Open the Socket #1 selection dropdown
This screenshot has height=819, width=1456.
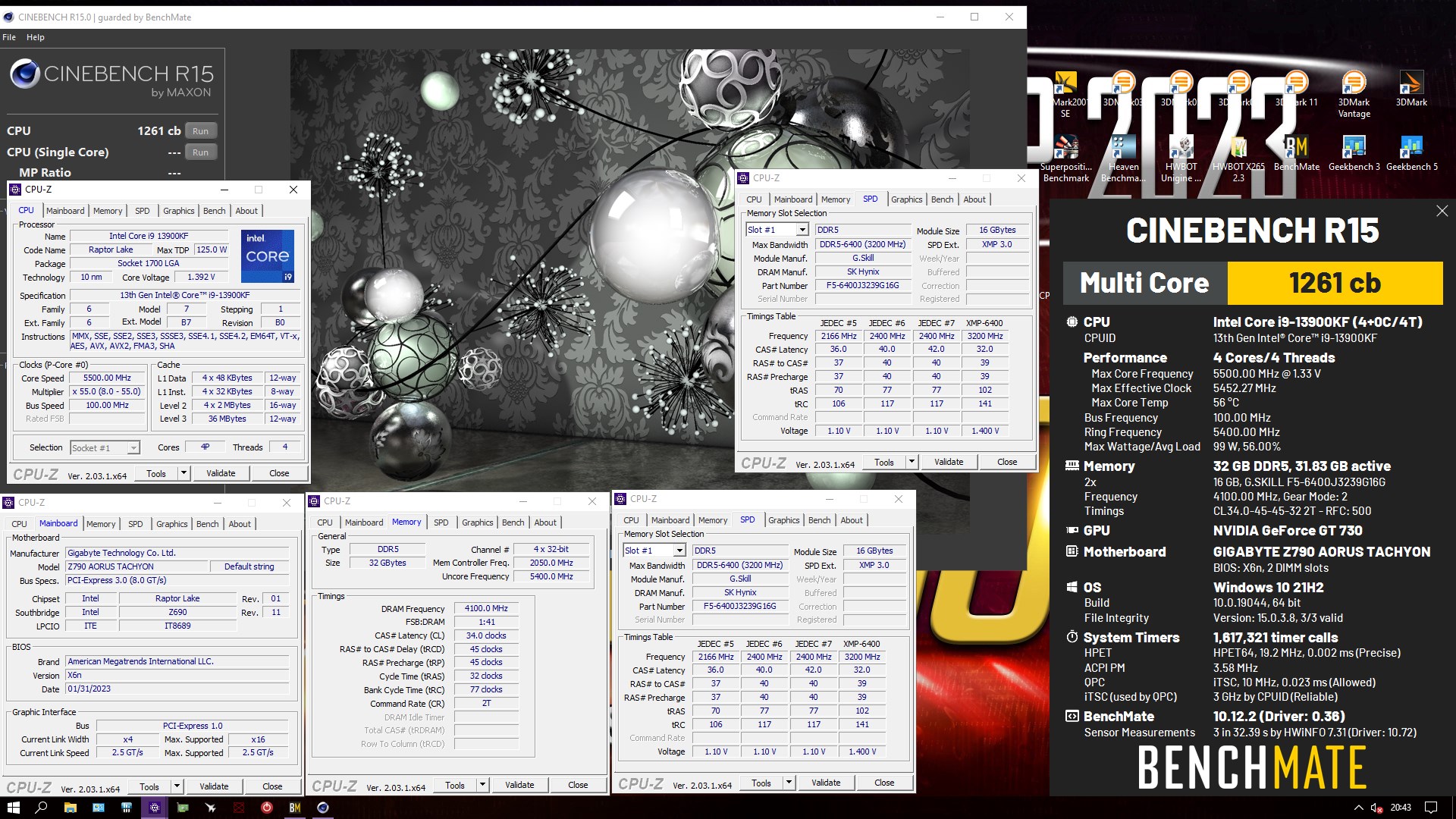click(105, 447)
